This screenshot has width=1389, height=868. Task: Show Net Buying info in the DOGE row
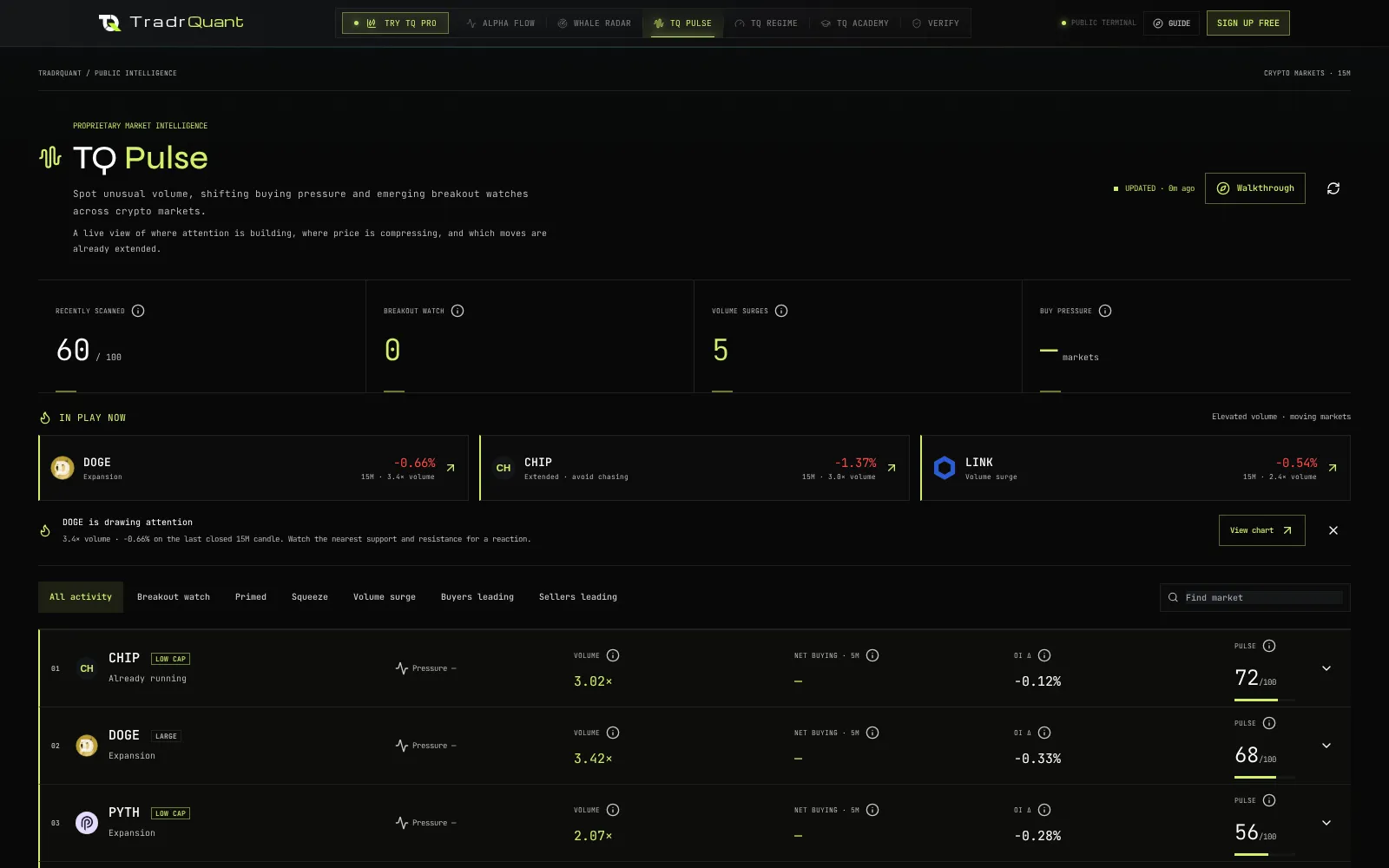coord(872,733)
